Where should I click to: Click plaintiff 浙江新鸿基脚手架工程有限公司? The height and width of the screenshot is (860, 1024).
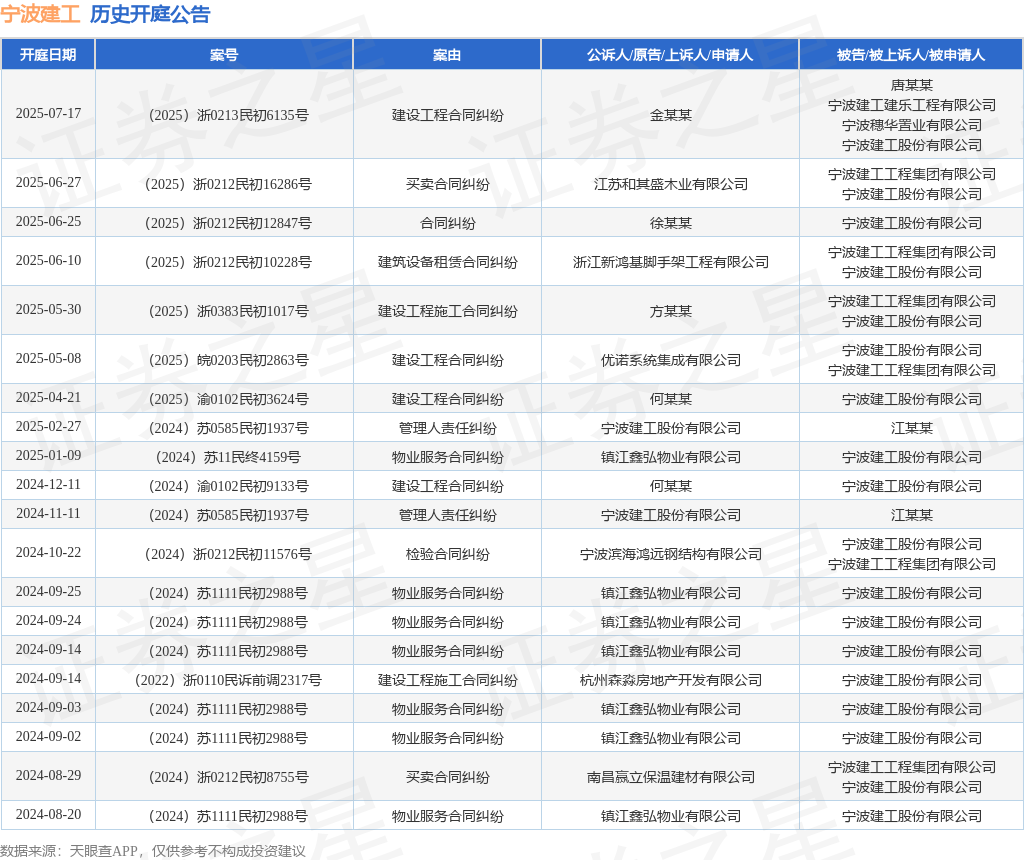pyautogui.click(x=671, y=262)
